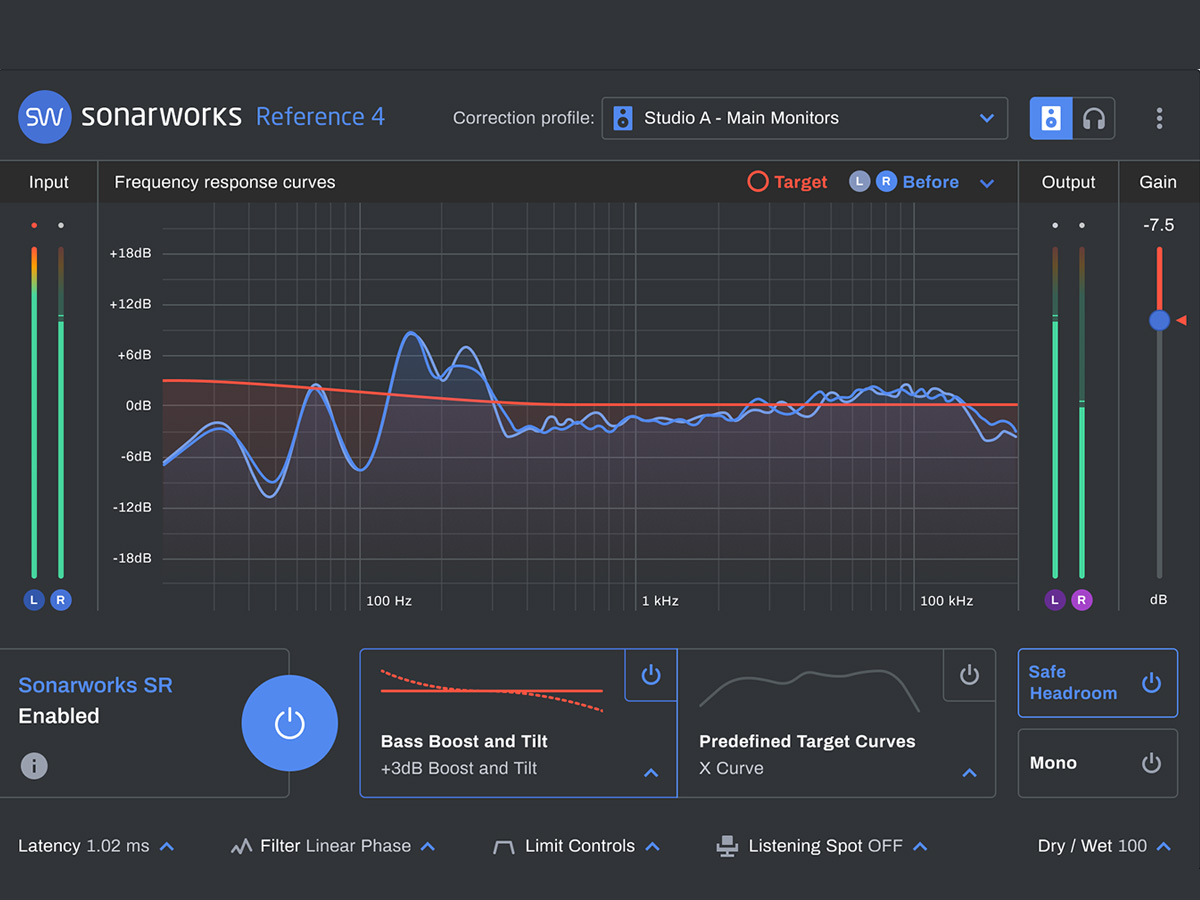Click the -7.5 gain value field
The width and height of the screenshot is (1200, 900).
tap(1159, 225)
